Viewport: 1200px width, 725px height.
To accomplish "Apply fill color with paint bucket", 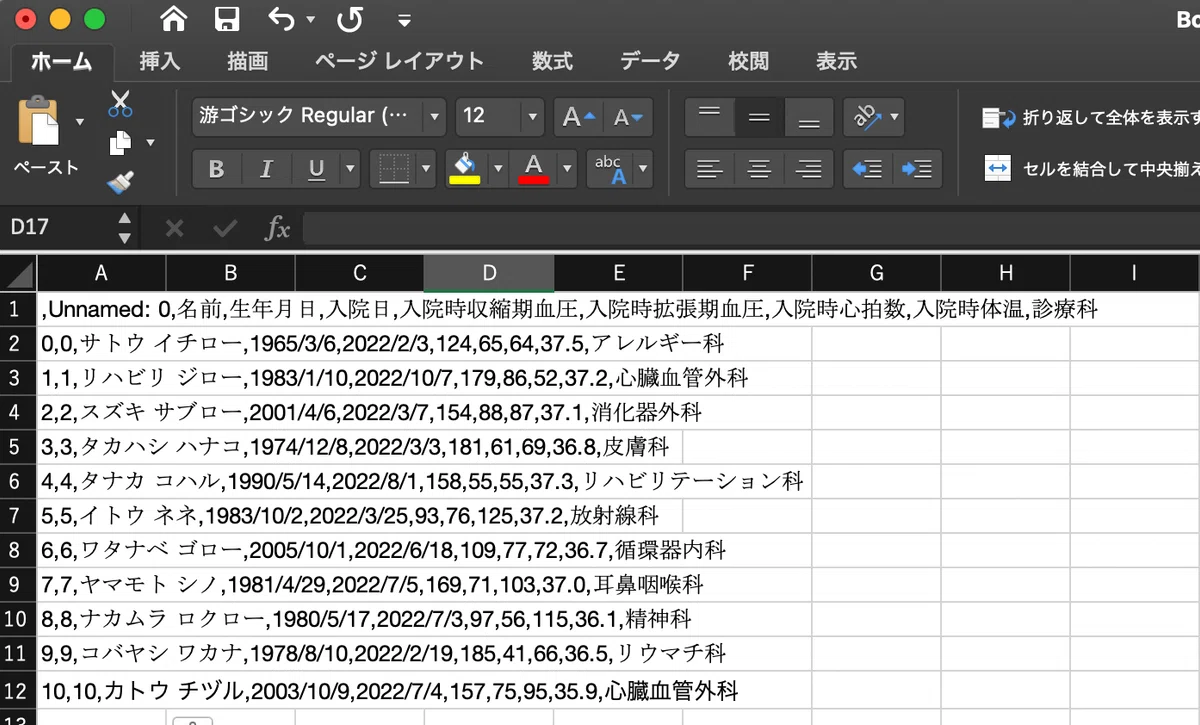I will pos(464,168).
